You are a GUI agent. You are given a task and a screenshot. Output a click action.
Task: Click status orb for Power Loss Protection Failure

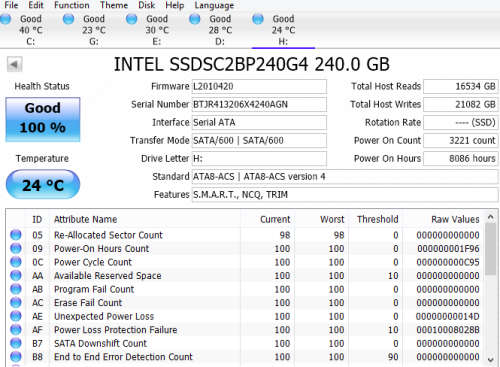(x=16, y=330)
